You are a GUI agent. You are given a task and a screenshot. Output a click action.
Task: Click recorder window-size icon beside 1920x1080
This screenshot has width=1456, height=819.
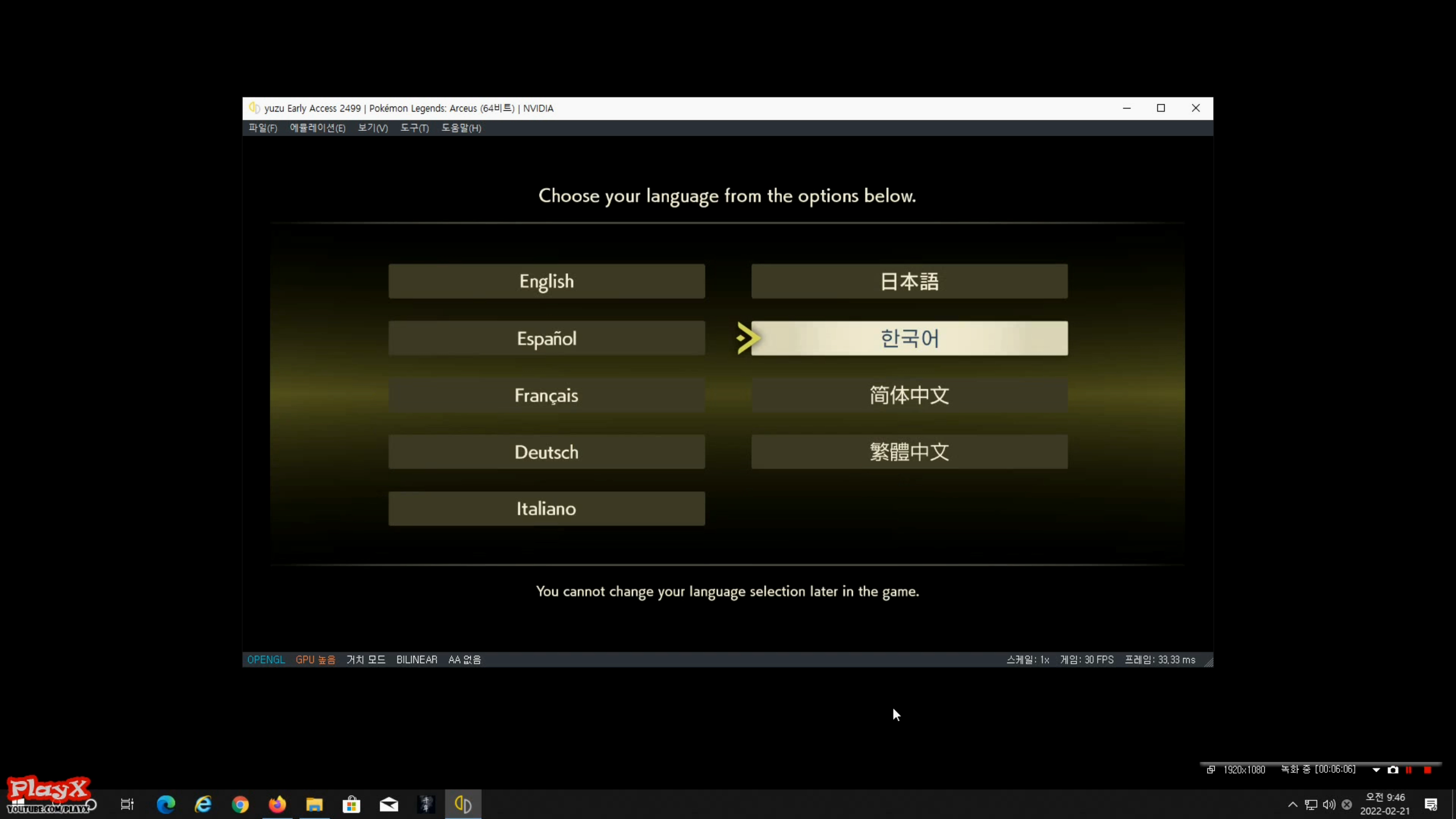[x=1211, y=770]
